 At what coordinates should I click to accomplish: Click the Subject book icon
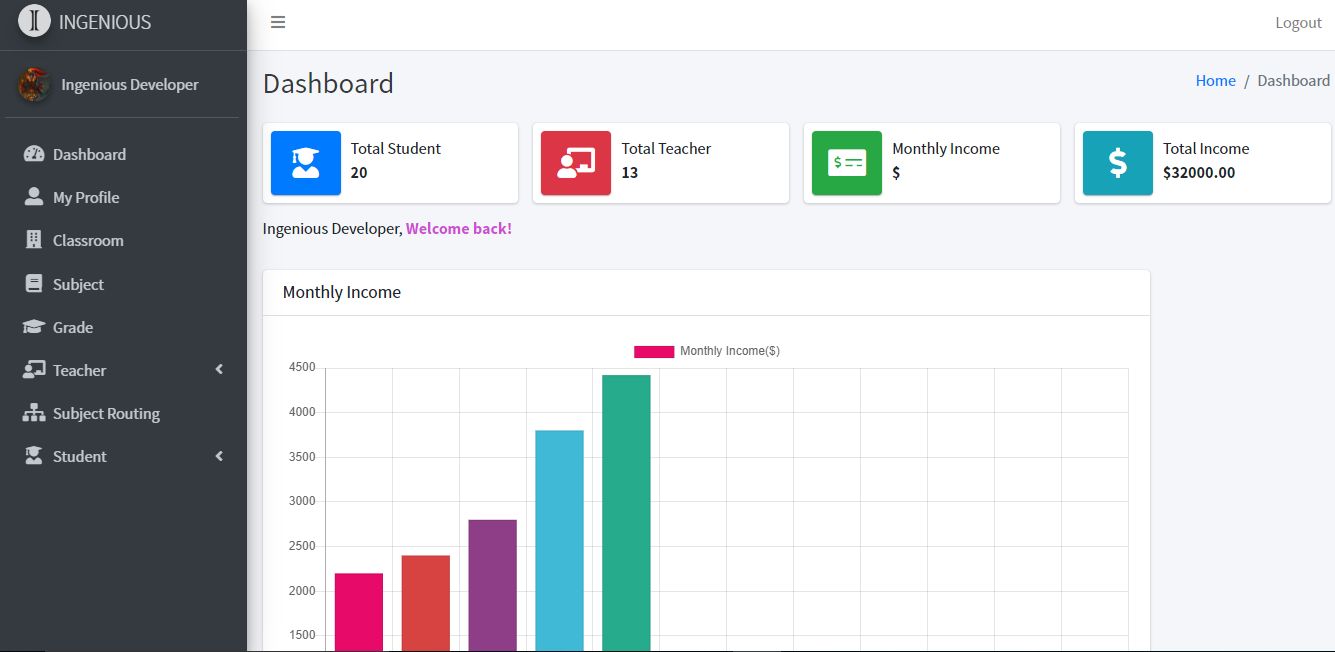(x=34, y=284)
